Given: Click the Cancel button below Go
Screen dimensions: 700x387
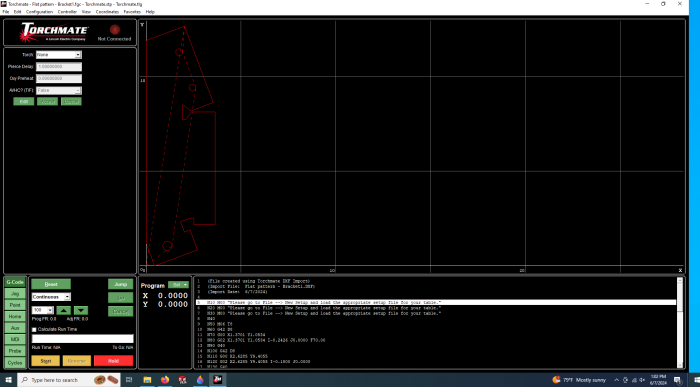Looking at the screenshot, I should [121, 311].
